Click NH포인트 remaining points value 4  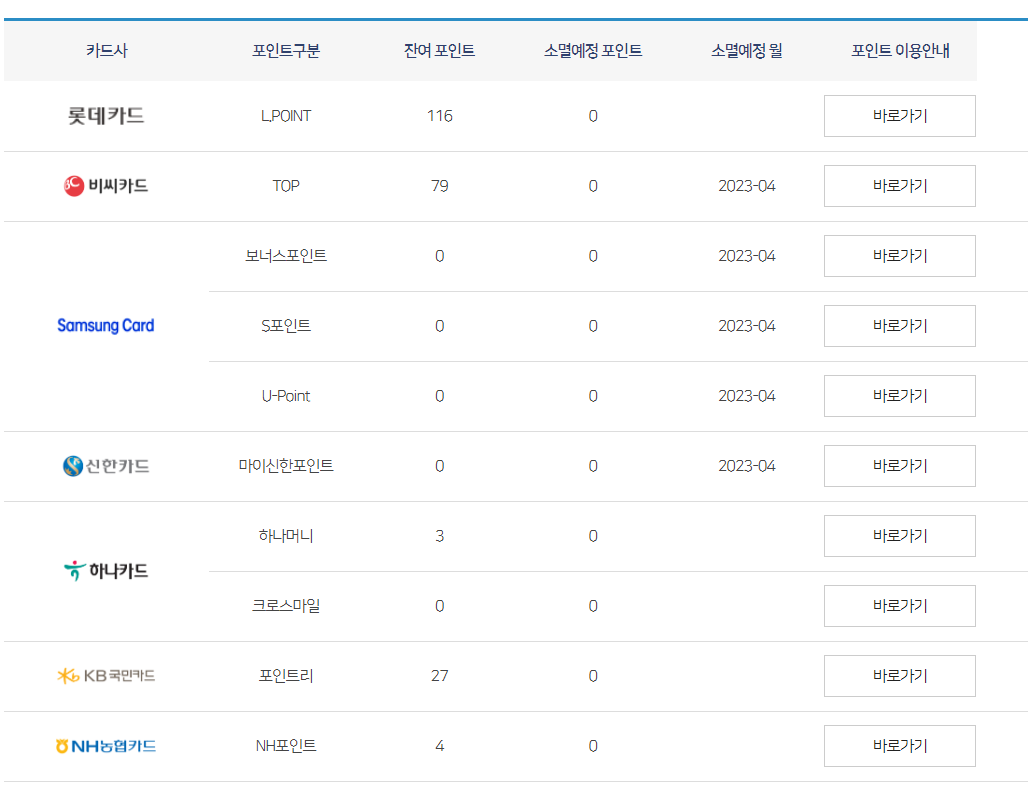(x=439, y=745)
